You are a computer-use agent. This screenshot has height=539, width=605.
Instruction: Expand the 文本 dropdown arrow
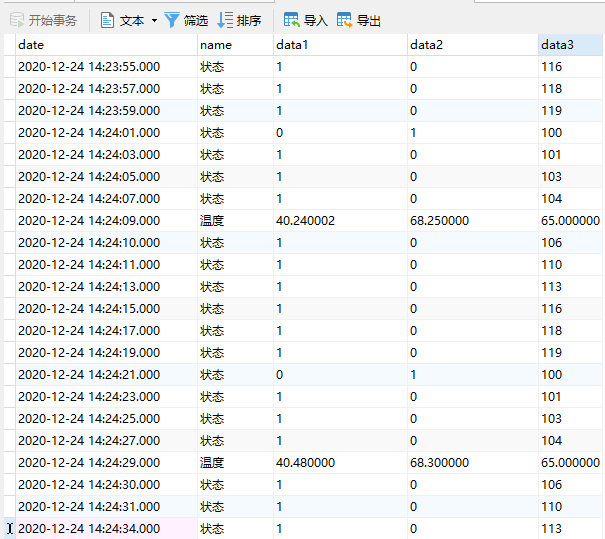154,20
